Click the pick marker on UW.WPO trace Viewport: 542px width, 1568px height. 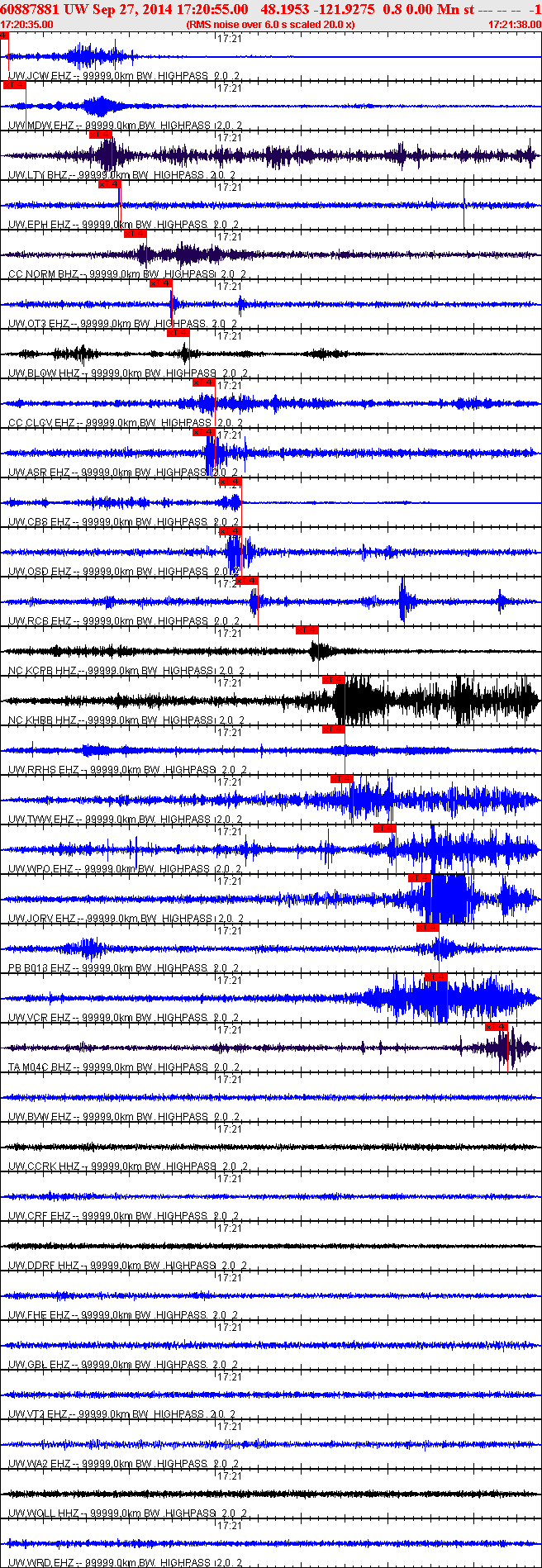pos(384,829)
